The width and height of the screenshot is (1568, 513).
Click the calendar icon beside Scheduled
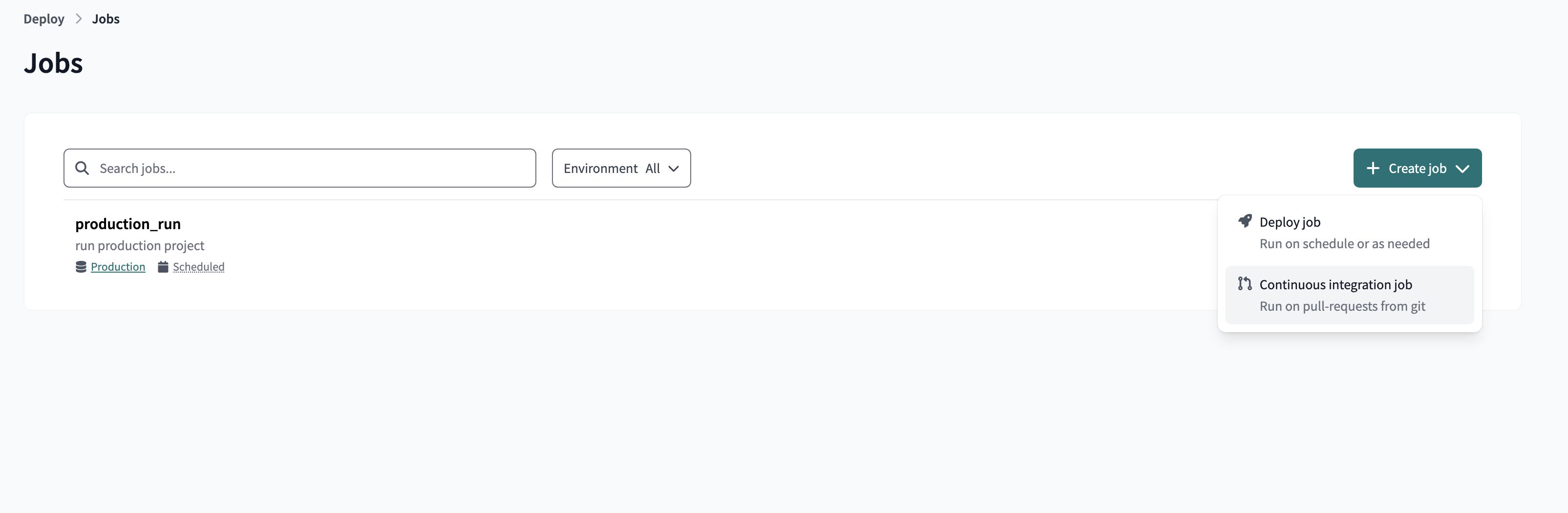(163, 267)
